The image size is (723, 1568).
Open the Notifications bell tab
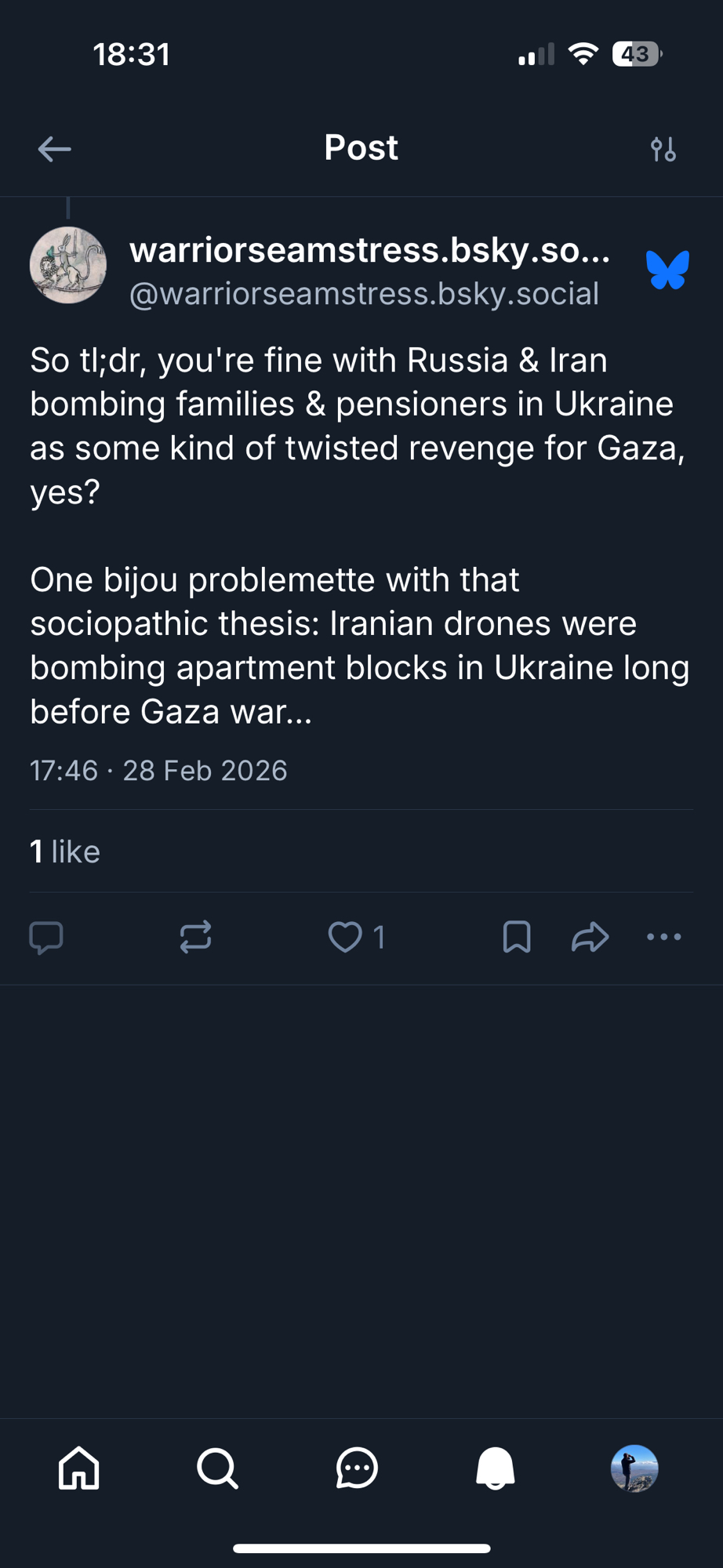coord(496,1468)
